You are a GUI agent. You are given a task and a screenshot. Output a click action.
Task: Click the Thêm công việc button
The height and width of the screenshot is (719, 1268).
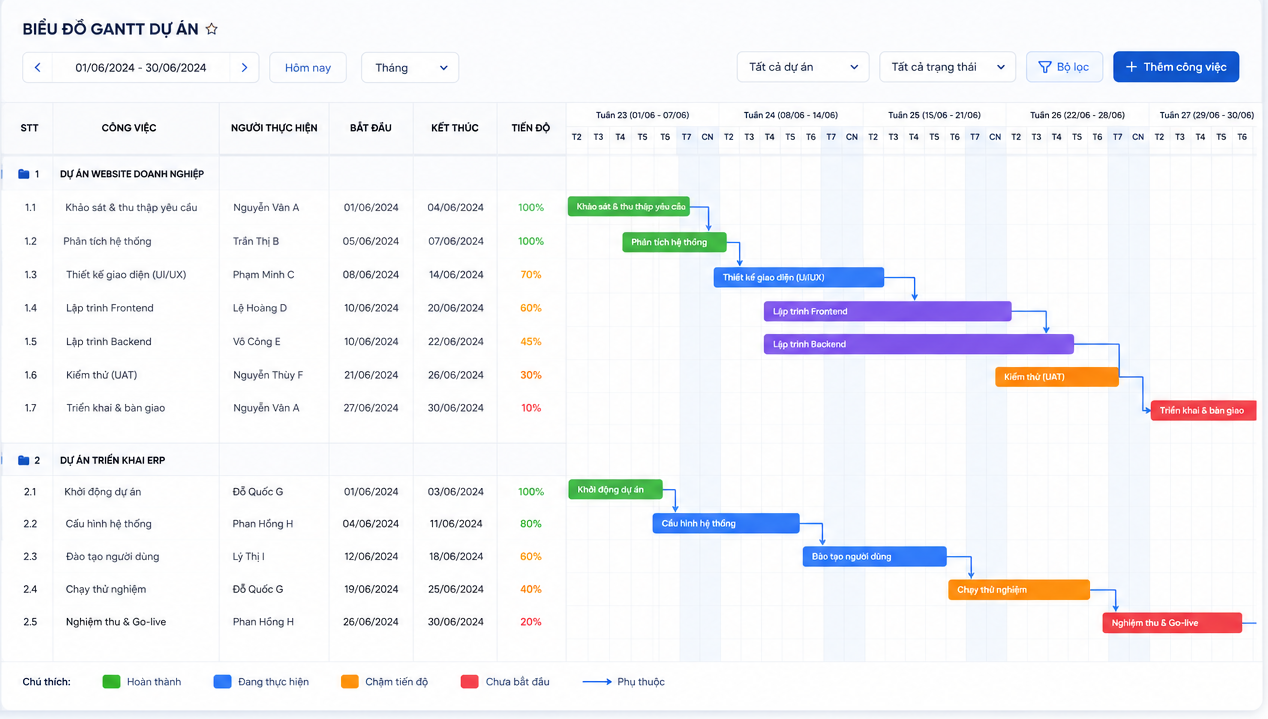[x=1176, y=67]
